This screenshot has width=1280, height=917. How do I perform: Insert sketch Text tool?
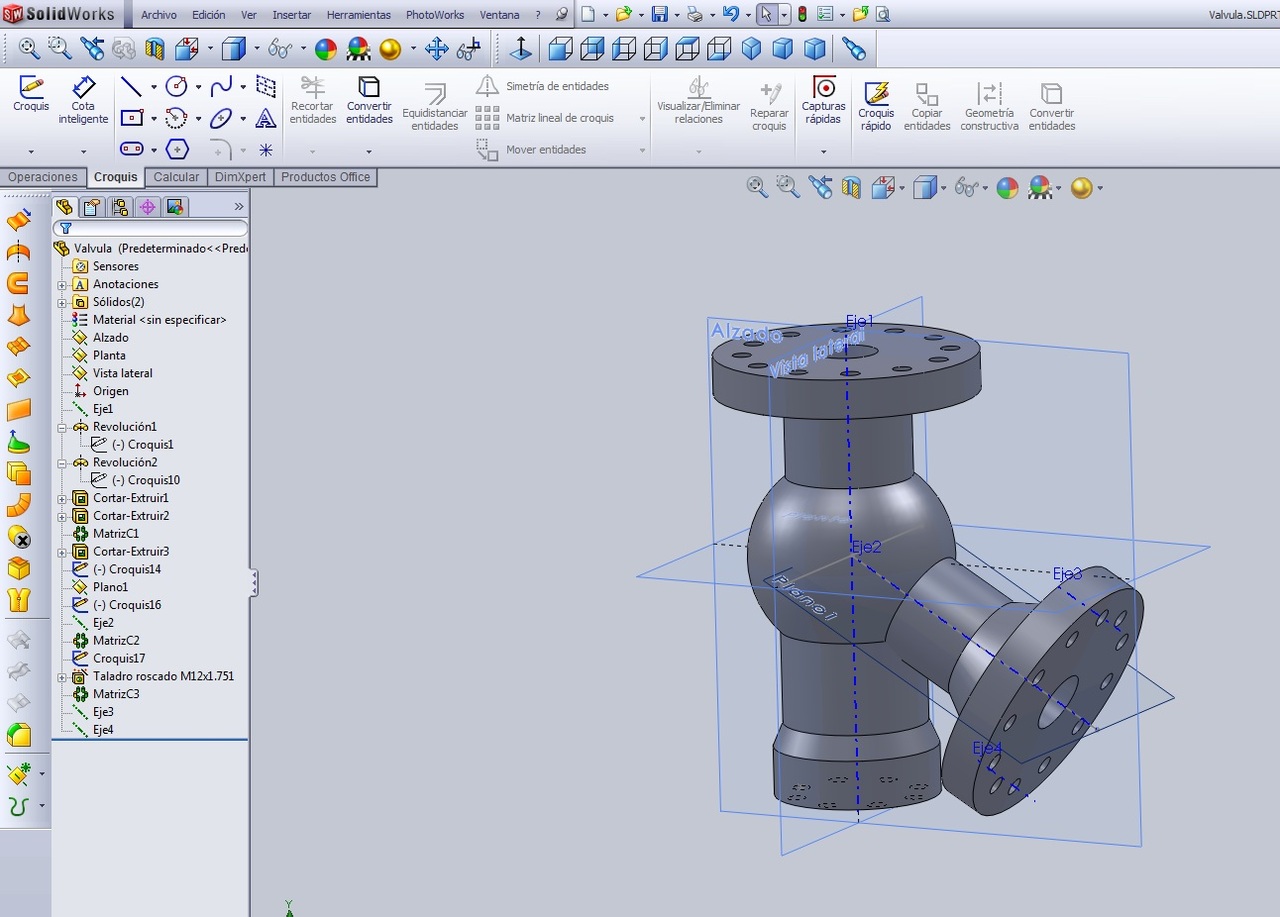pyautogui.click(x=265, y=118)
